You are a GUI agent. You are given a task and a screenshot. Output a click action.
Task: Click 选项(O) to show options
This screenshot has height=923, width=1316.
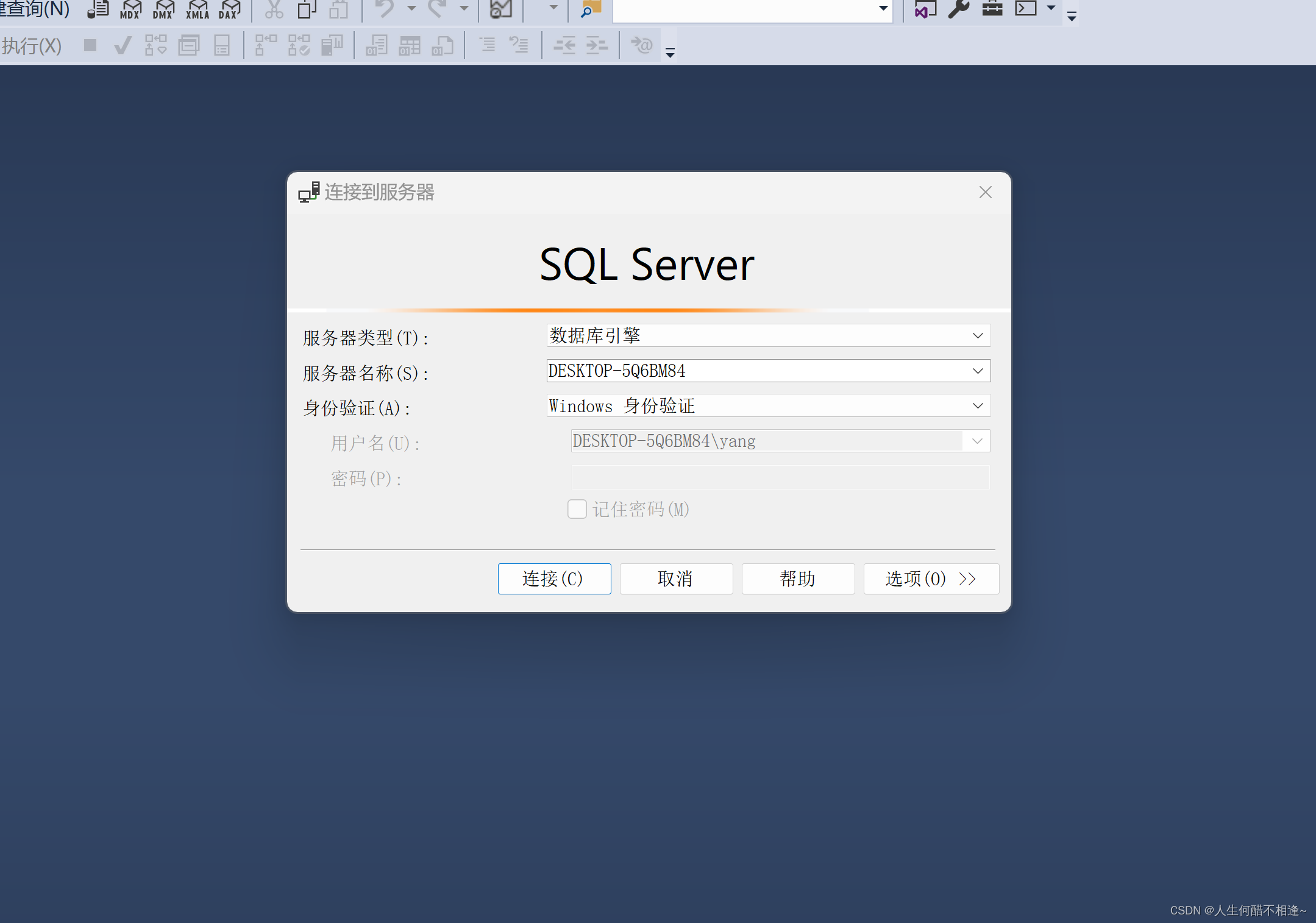(930, 579)
